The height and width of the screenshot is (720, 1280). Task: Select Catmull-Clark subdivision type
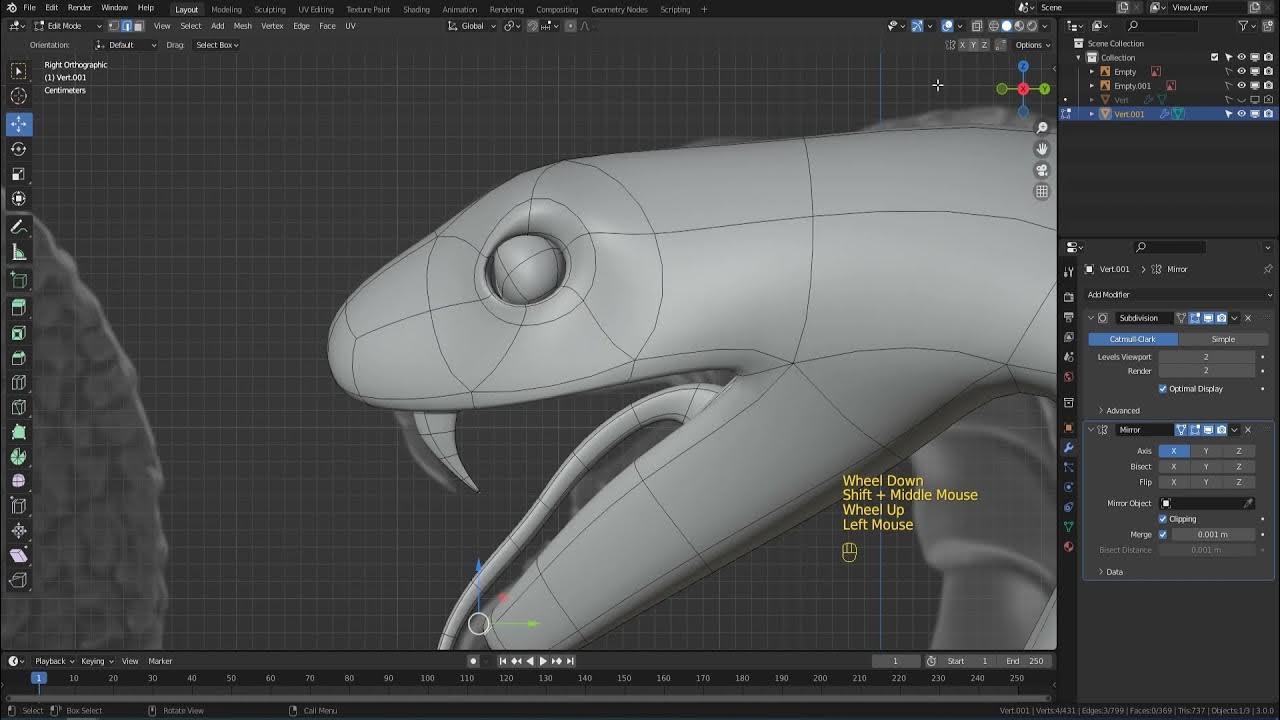[1133, 339]
